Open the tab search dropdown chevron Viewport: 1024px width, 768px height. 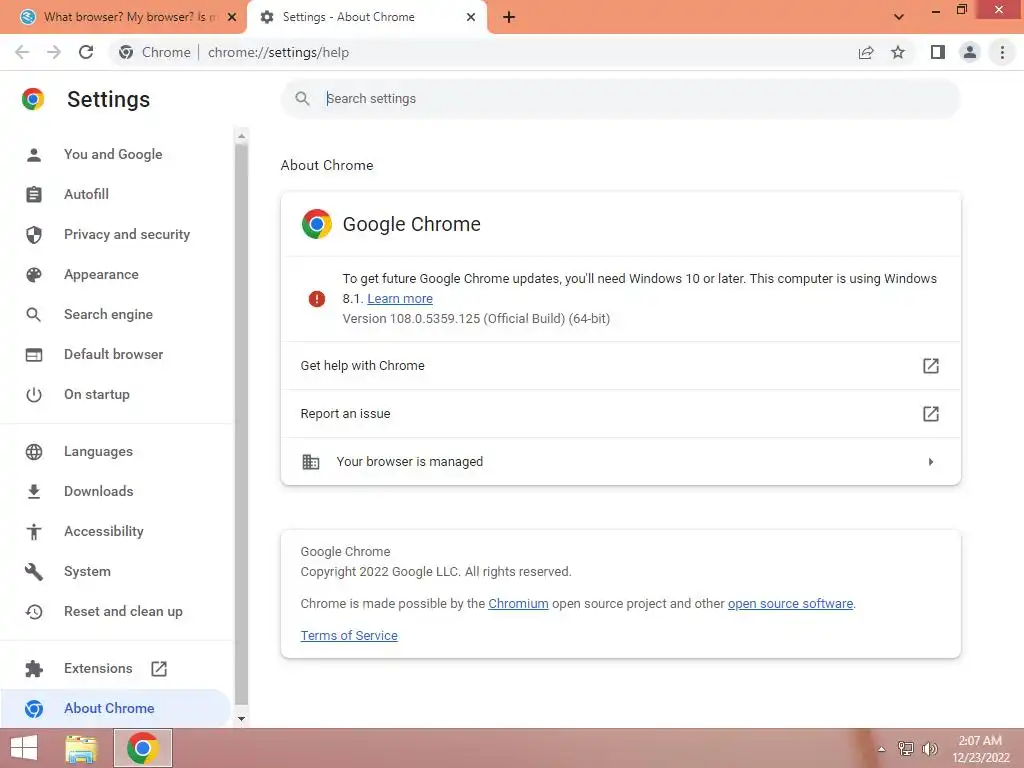click(899, 17)
